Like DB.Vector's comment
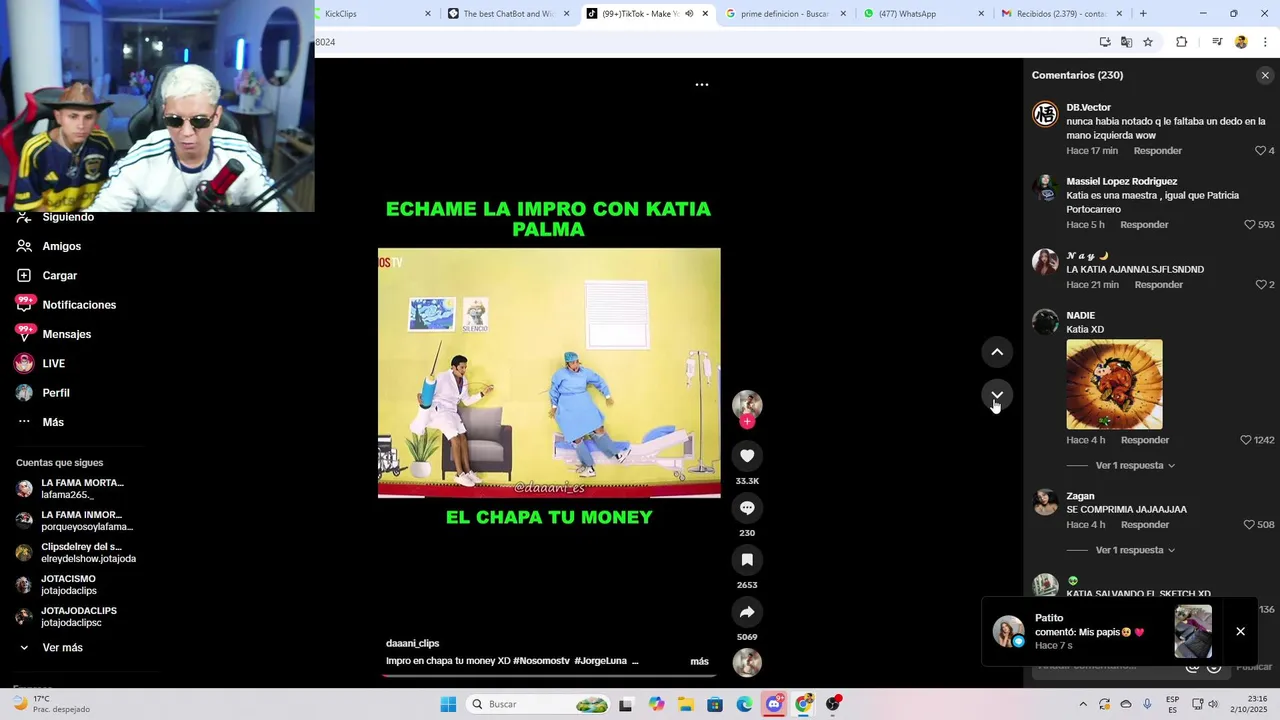This screenshot has width=1280, height=720. click(x=1260, y=151)
